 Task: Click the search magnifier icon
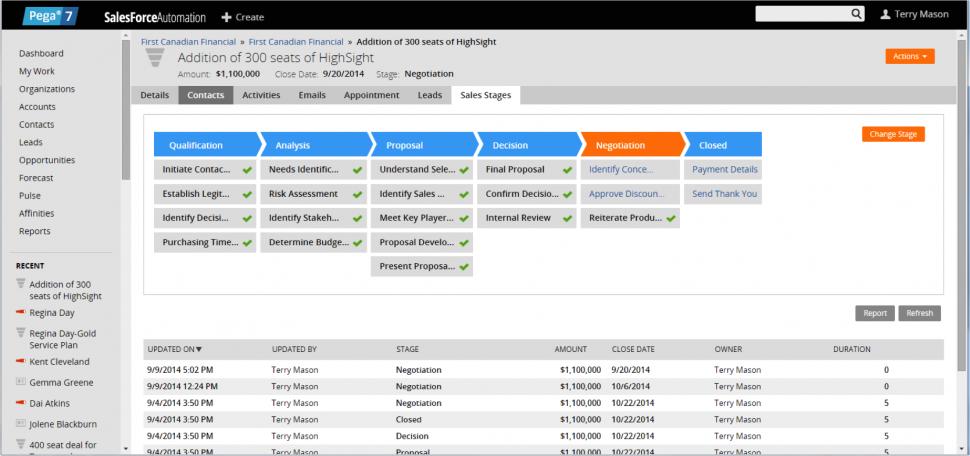pos(856,14)
